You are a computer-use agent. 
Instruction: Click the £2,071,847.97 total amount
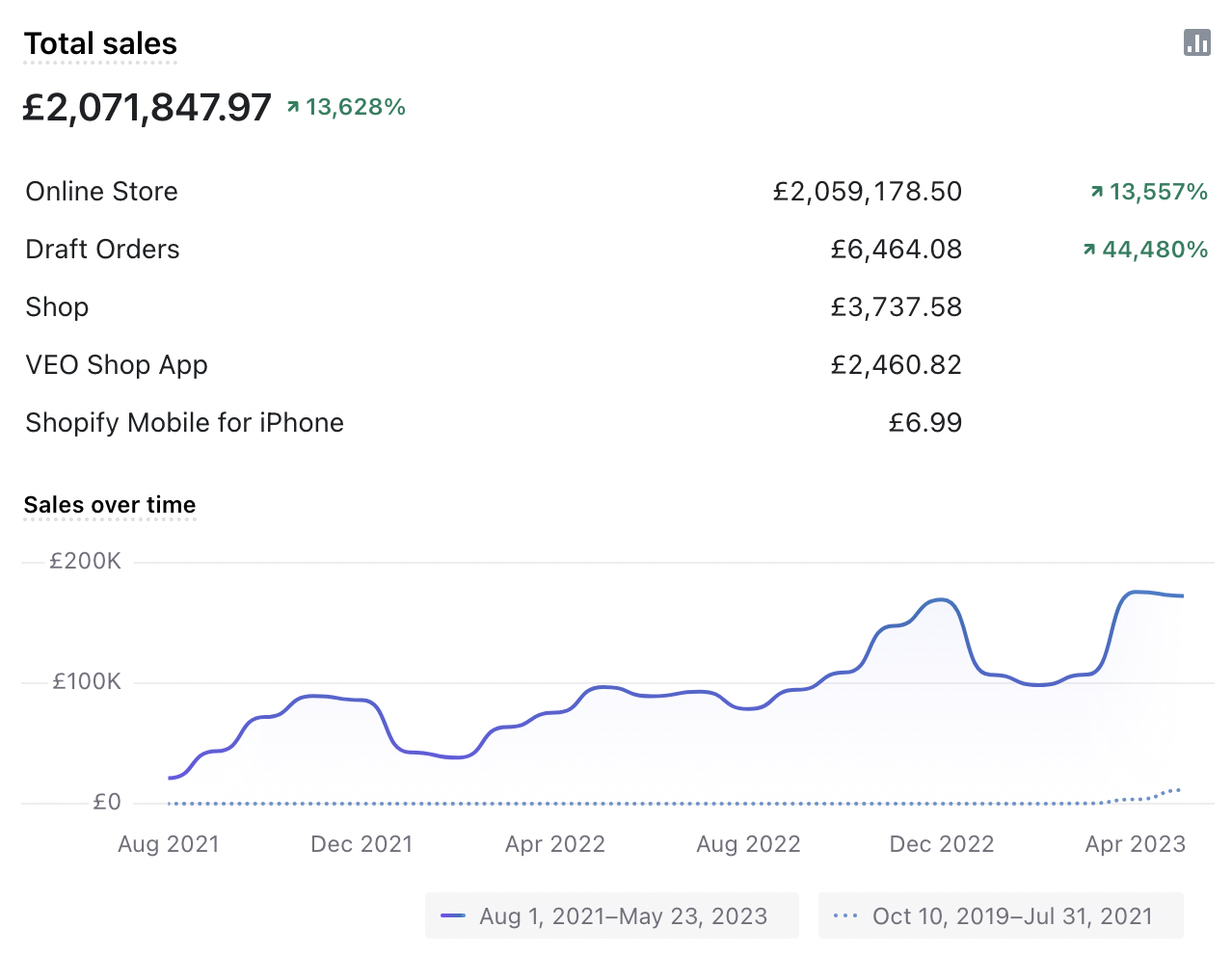(x=147, y=107)
